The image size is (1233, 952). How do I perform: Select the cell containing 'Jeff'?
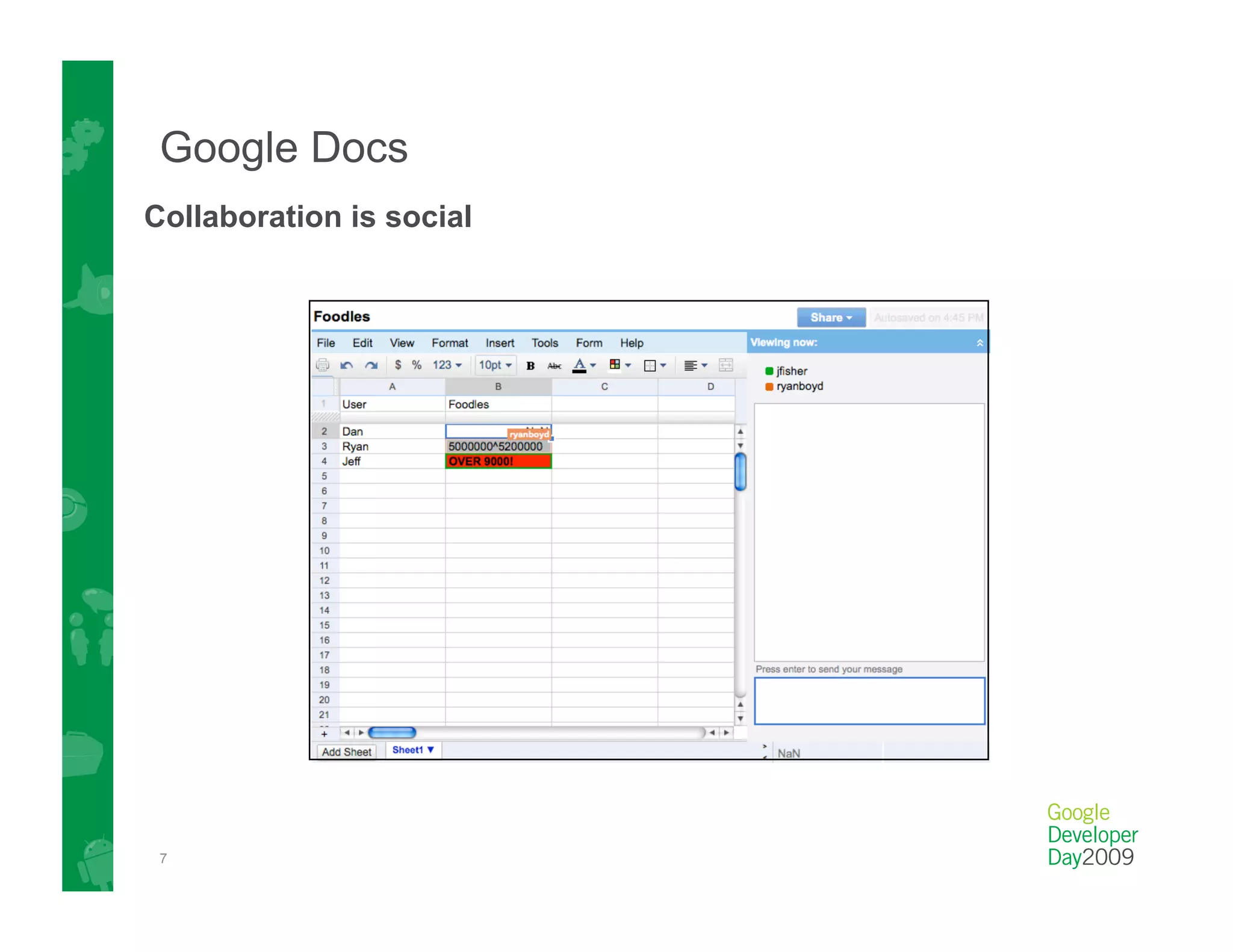[x=392, y=461]
